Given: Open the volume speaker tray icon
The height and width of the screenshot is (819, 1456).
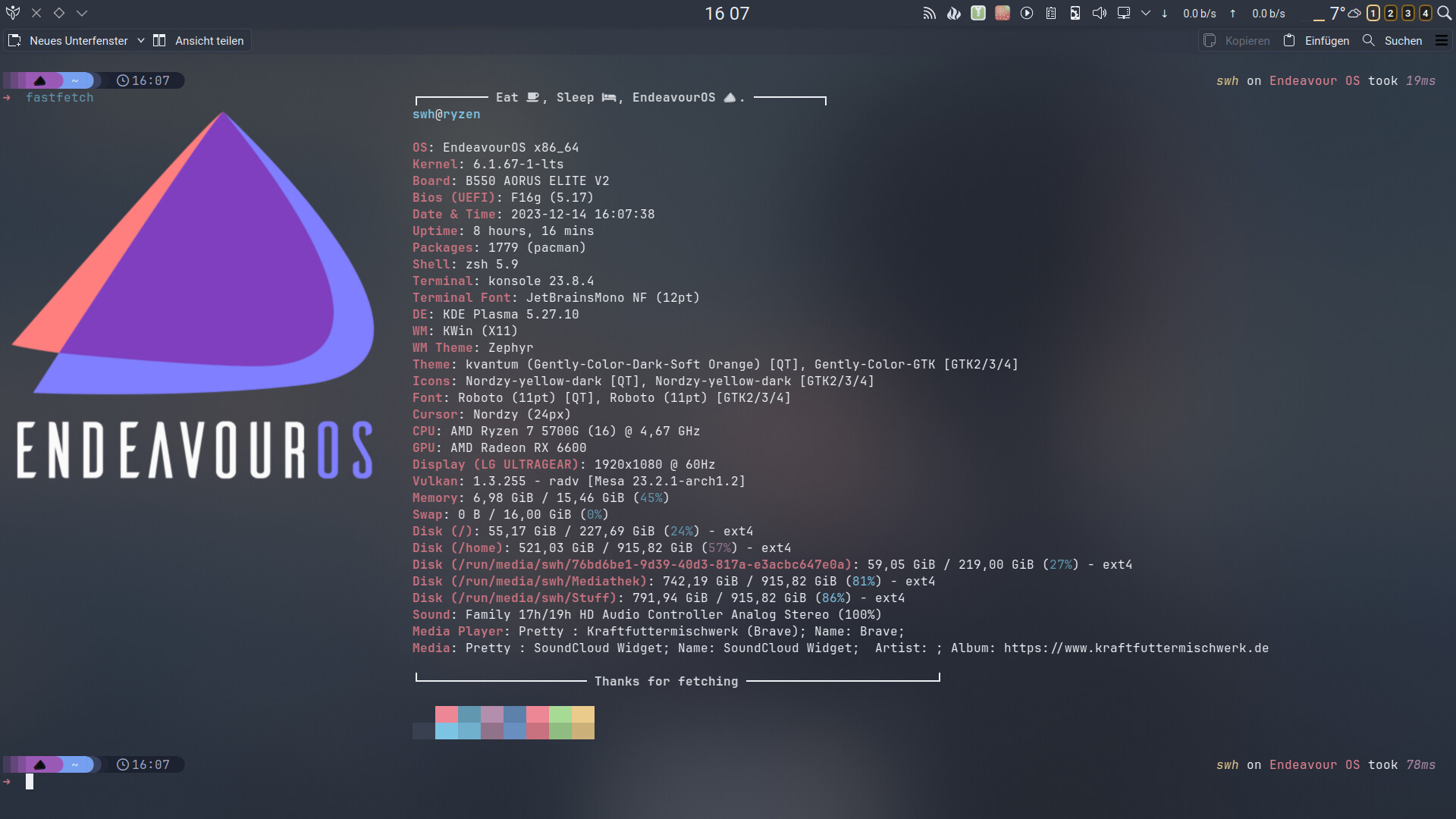Looking at the screenshot, I should (1099, 13).
